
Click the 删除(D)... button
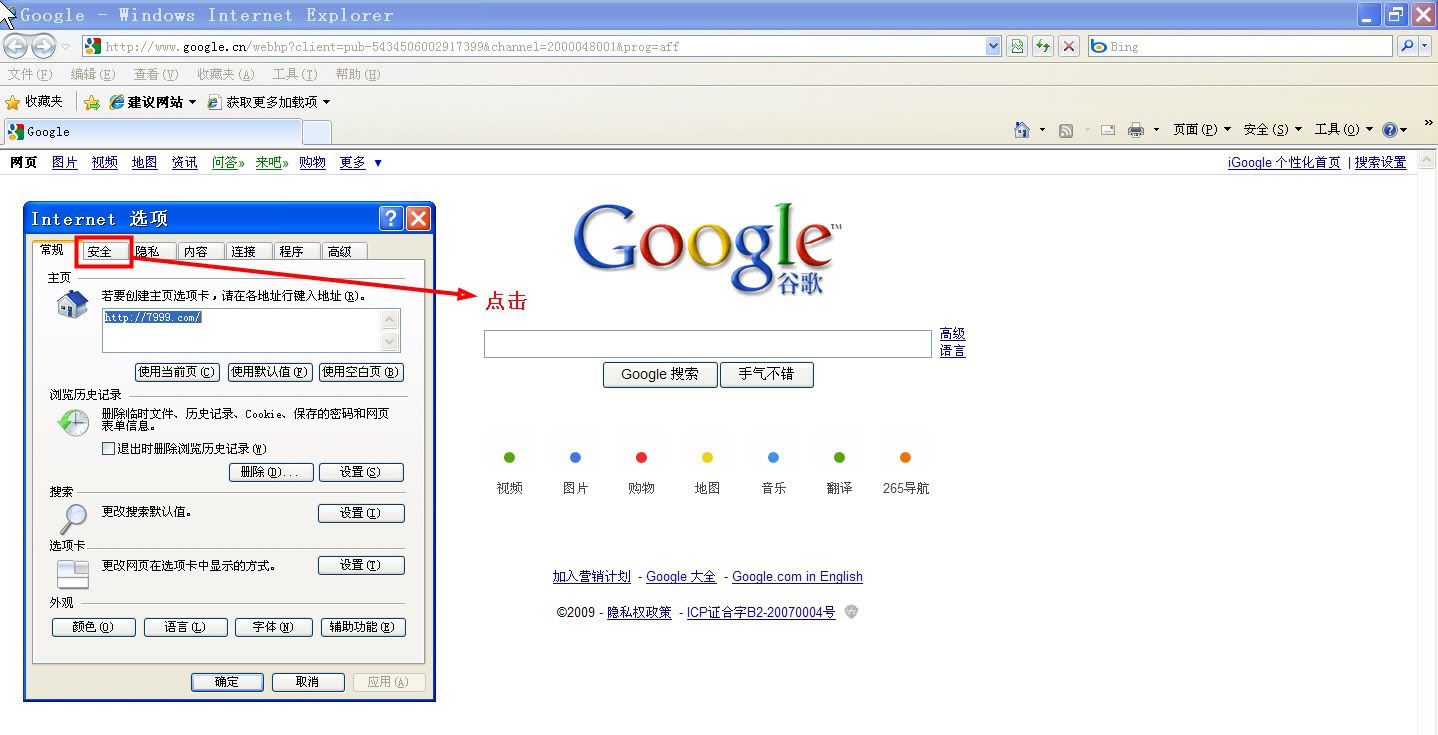(x=271, y=472)
